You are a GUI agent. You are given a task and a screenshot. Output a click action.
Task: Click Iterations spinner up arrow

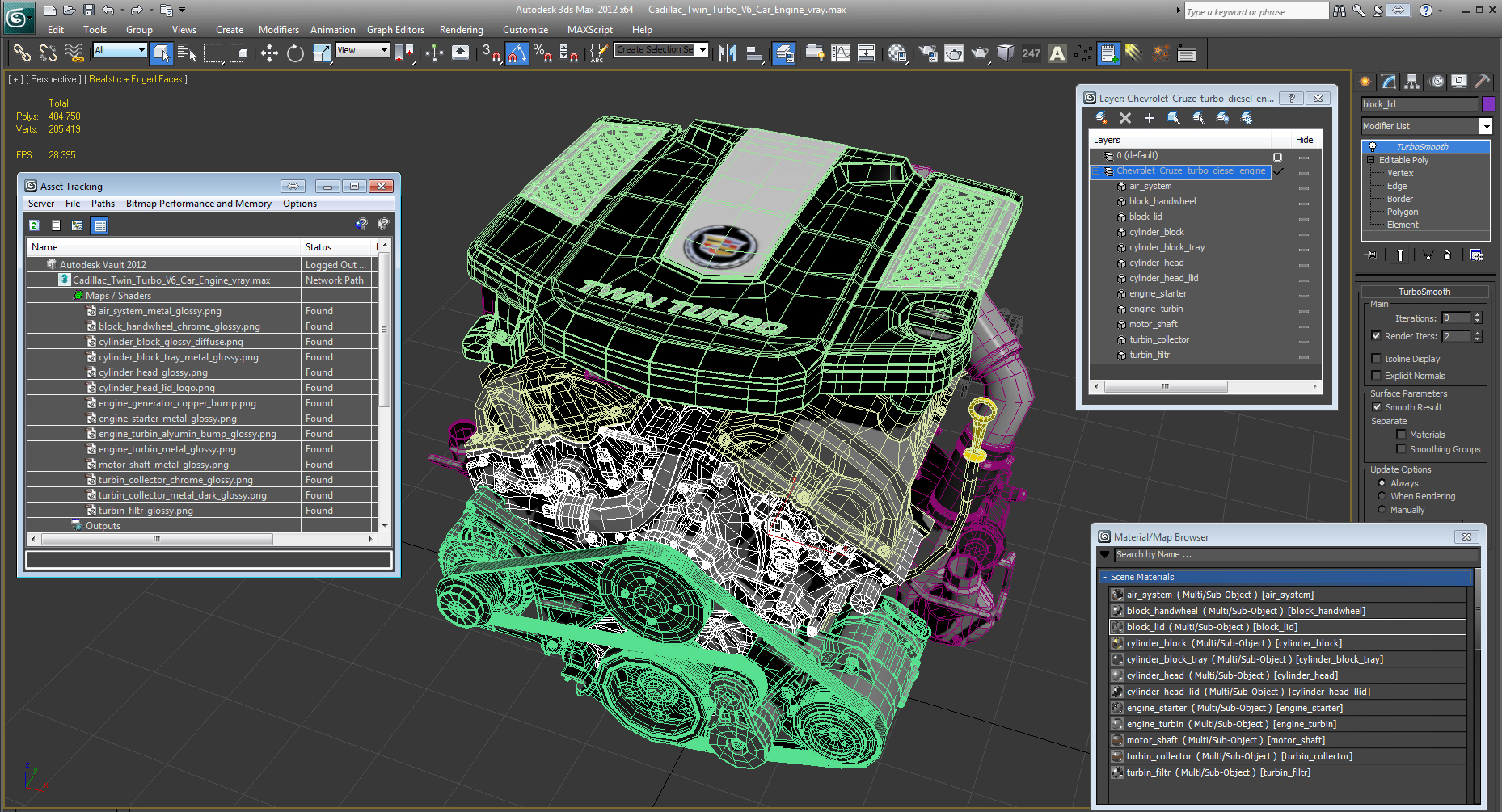pos(1477,315)
